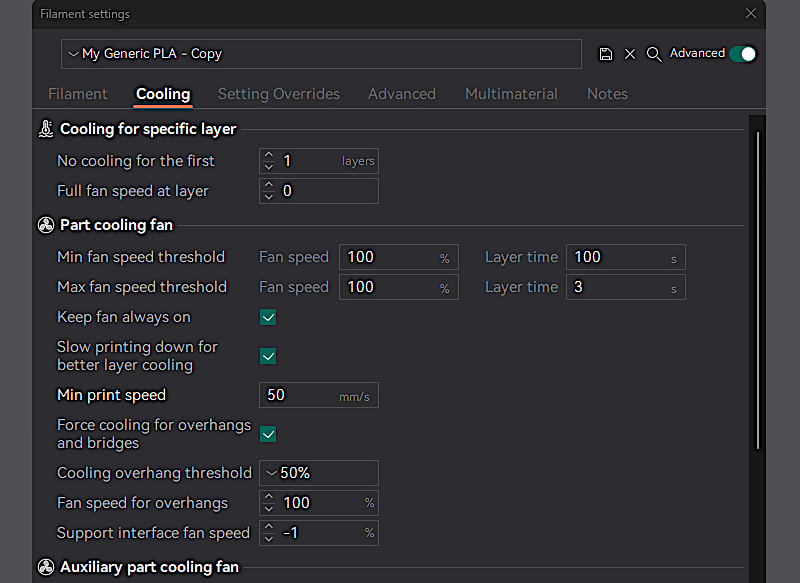The height and width of the screenshot is (583, 800).
Task: Click the Part cooling fan section icon
Action: tap(46, 225)
